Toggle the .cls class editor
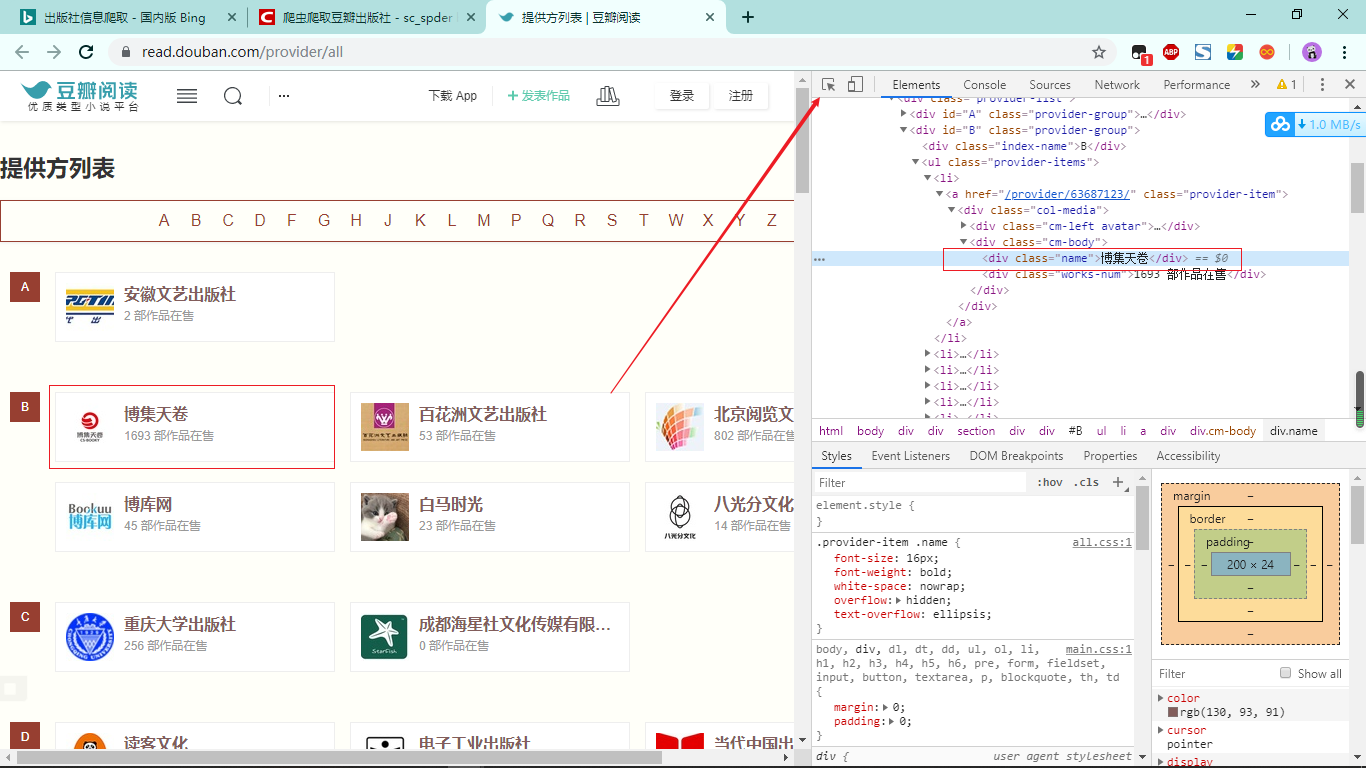The width and height of the screenshot is (1366, 768). click(1086, 482)
